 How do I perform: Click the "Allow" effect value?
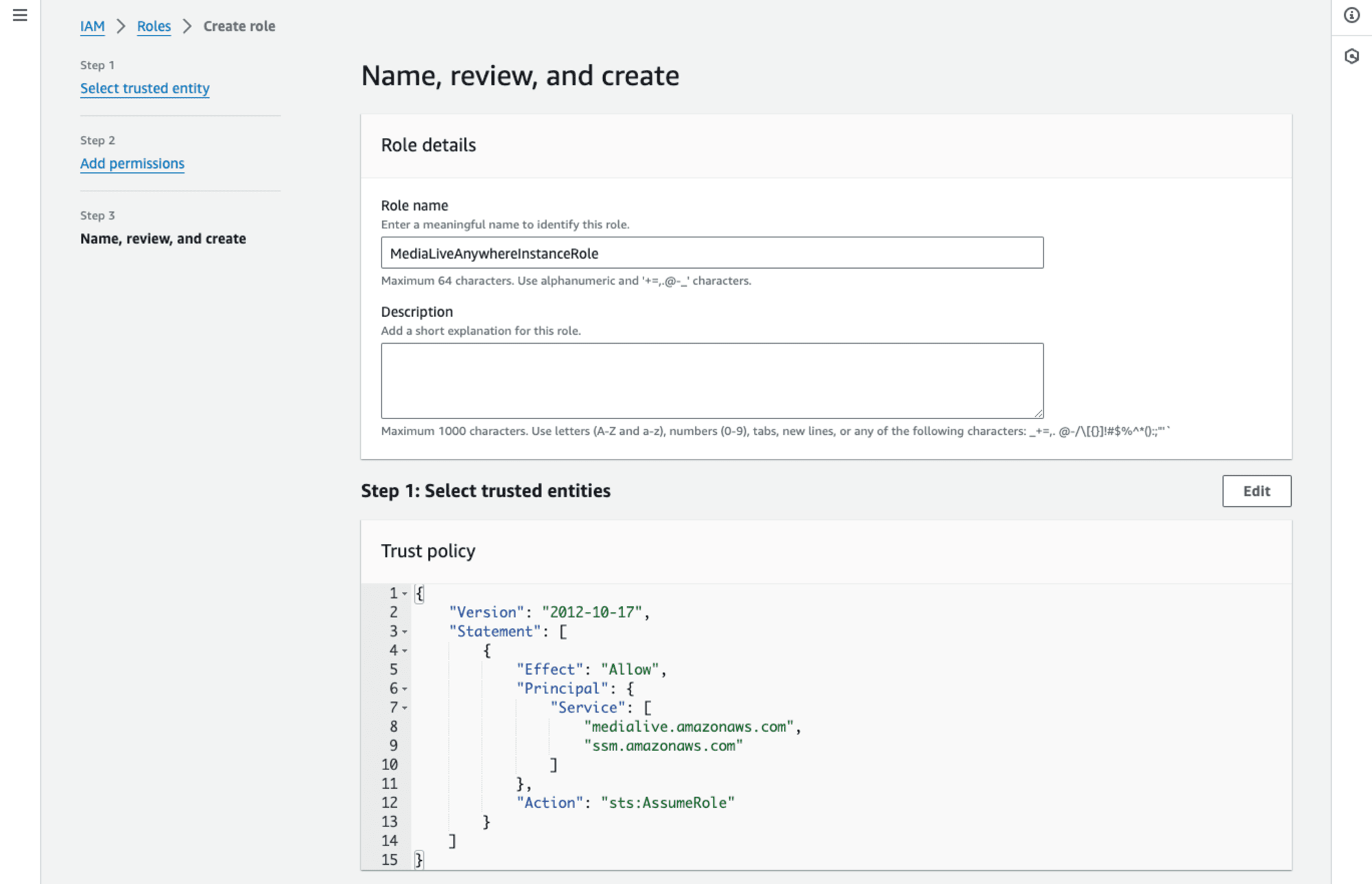(630, 669)
